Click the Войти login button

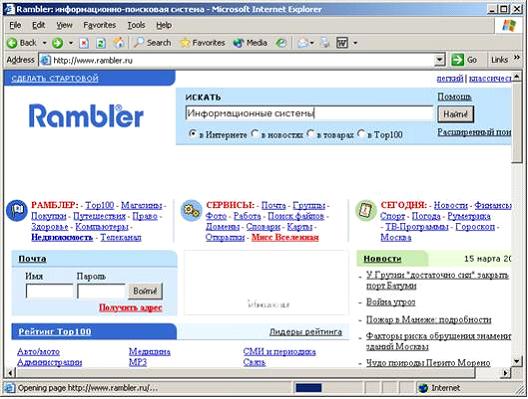point(145,291)
